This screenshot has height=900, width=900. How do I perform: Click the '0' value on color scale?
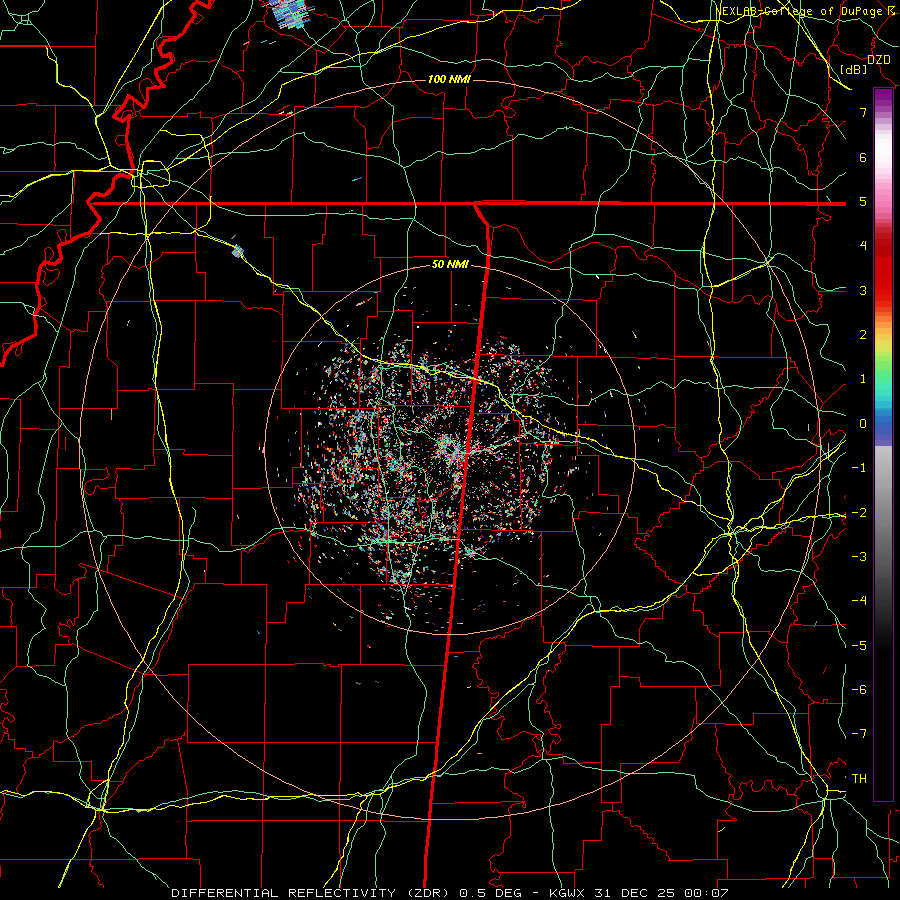click(863, 424)
